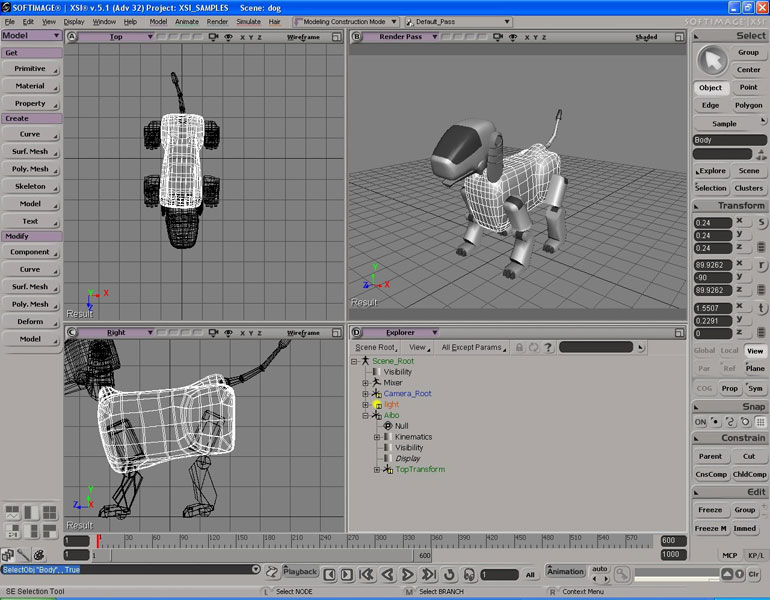Select snap to curves icon
This screenshot has width=770, height=600.
click(730, 422)
